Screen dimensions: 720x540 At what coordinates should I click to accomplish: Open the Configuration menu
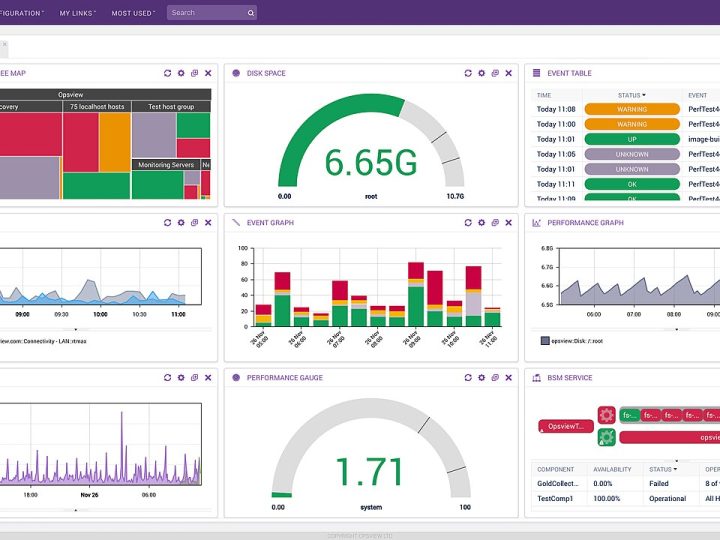21,13
